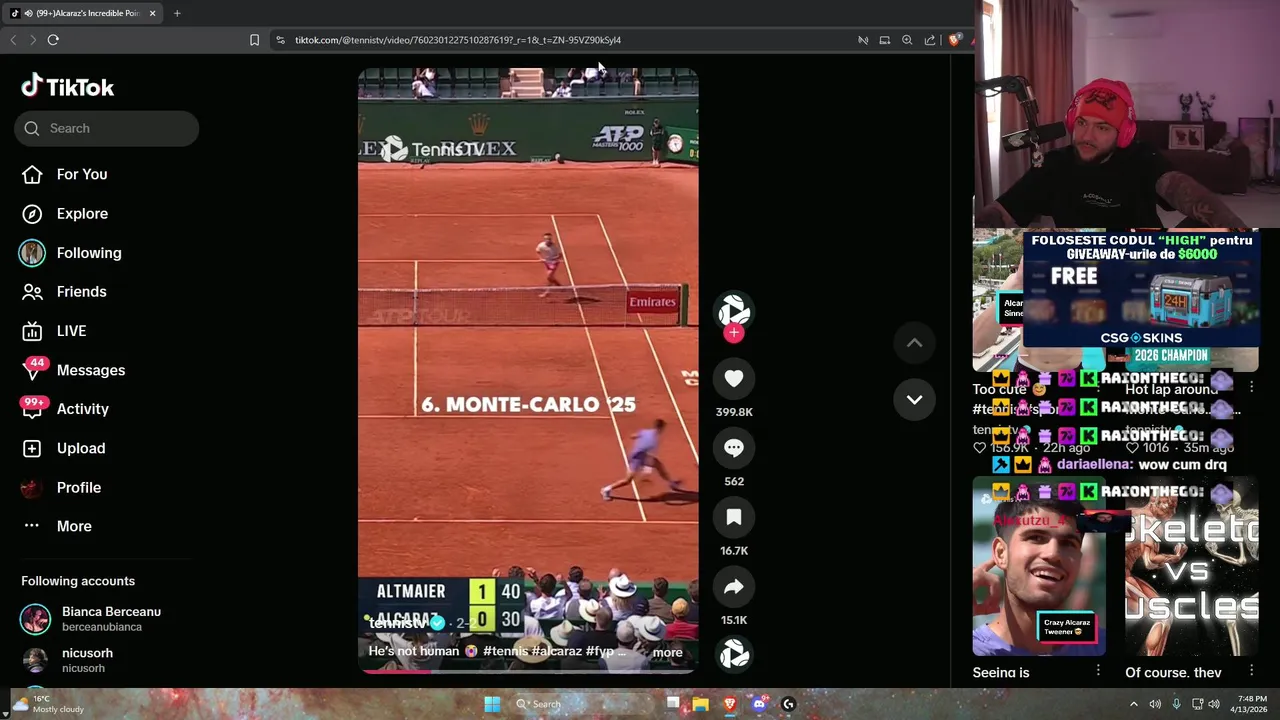The image size is (1280, 720).
Task: Open the tennistv username on the video
Action: pos(398,623)
